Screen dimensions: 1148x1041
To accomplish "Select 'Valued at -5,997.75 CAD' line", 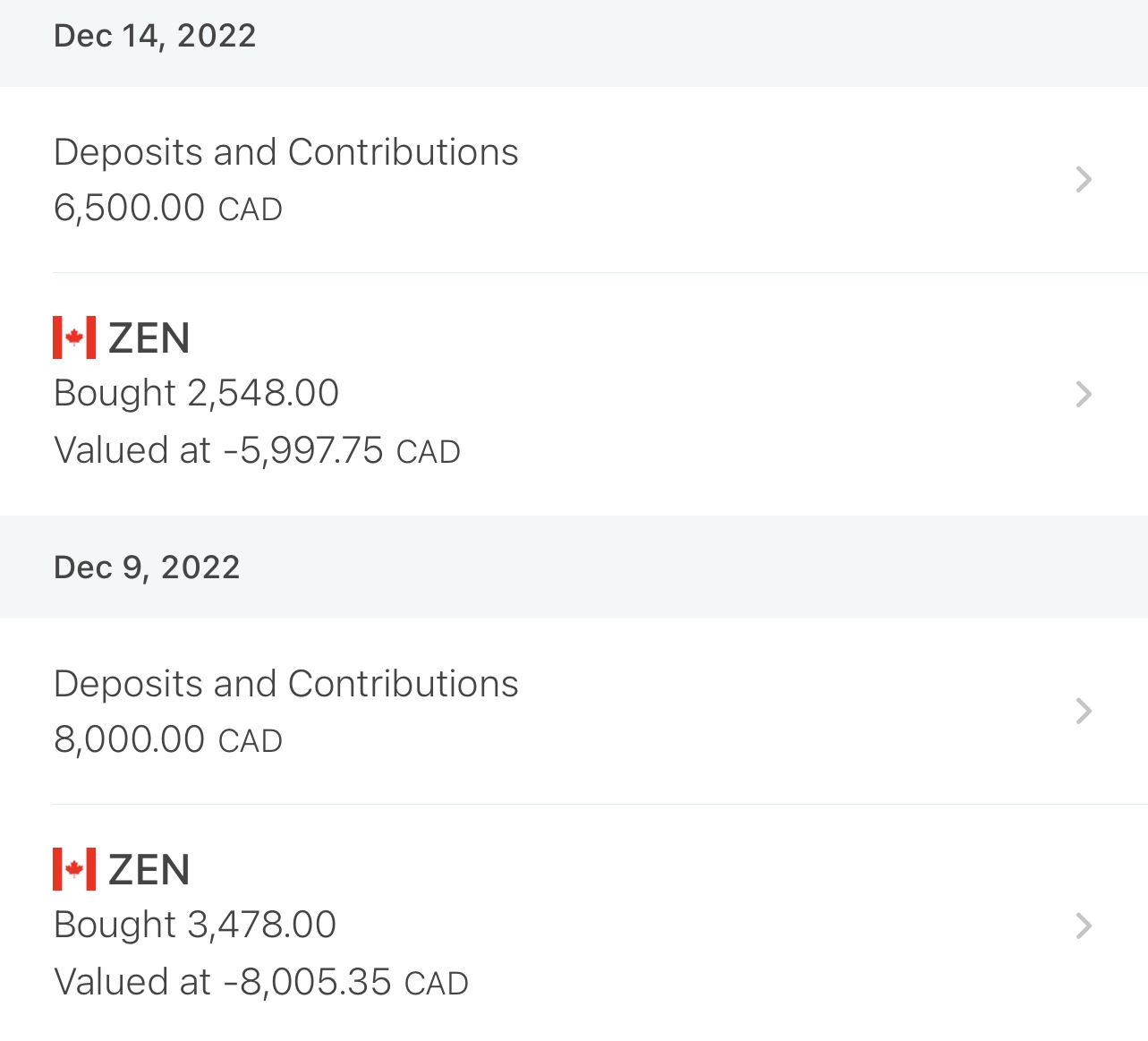I will tap(256, 450).
